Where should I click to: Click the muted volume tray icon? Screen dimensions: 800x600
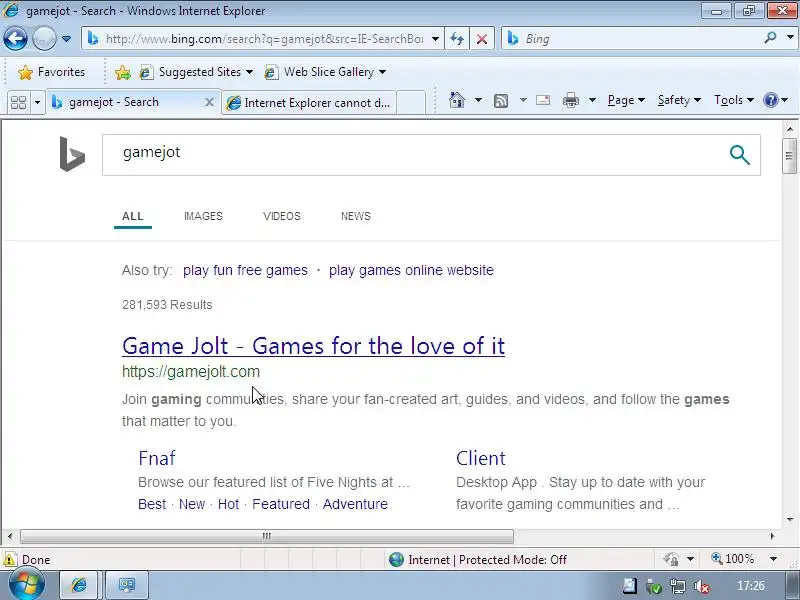pos(702,586)
